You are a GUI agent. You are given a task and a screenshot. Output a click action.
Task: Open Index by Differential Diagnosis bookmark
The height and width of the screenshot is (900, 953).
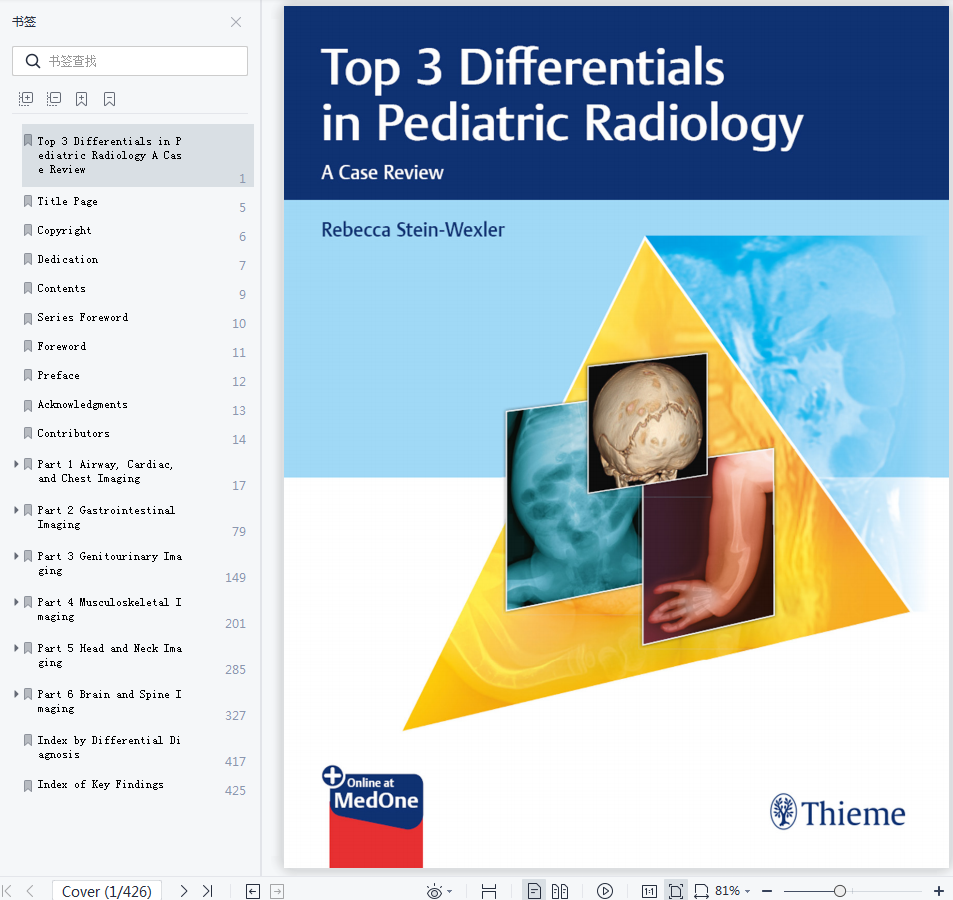point(109,747)
